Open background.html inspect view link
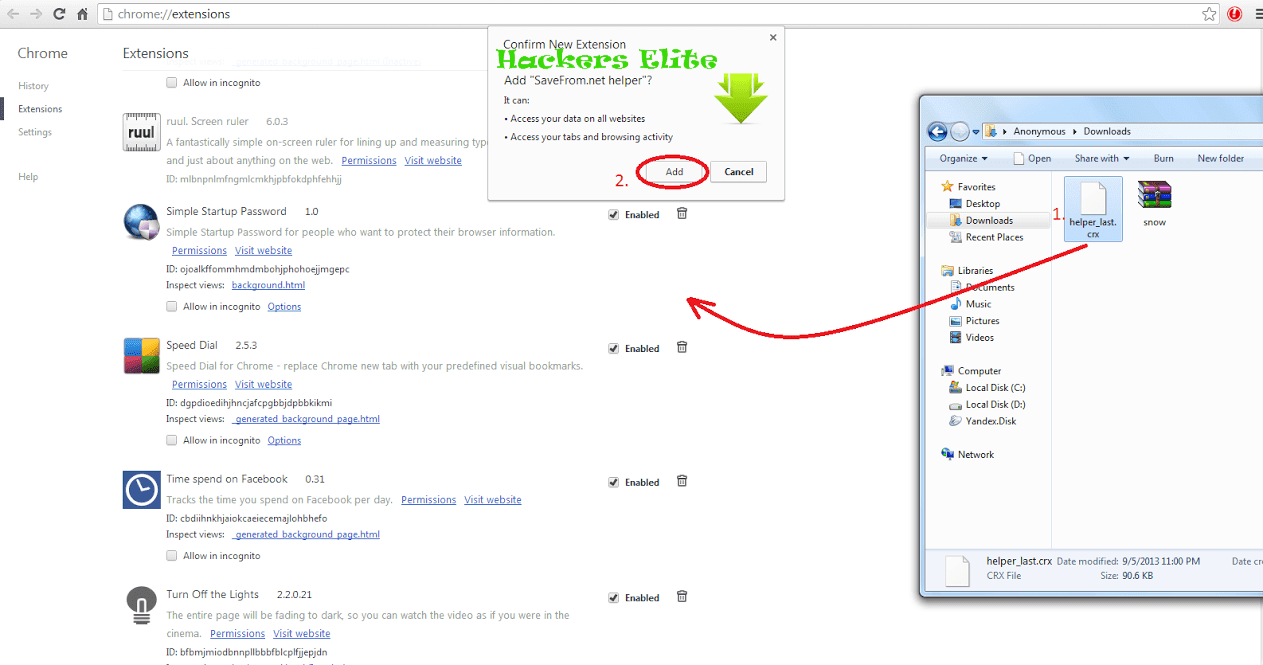Image resolution: width=1263 pixels, height=665 pixels. (x=268, y=285)
